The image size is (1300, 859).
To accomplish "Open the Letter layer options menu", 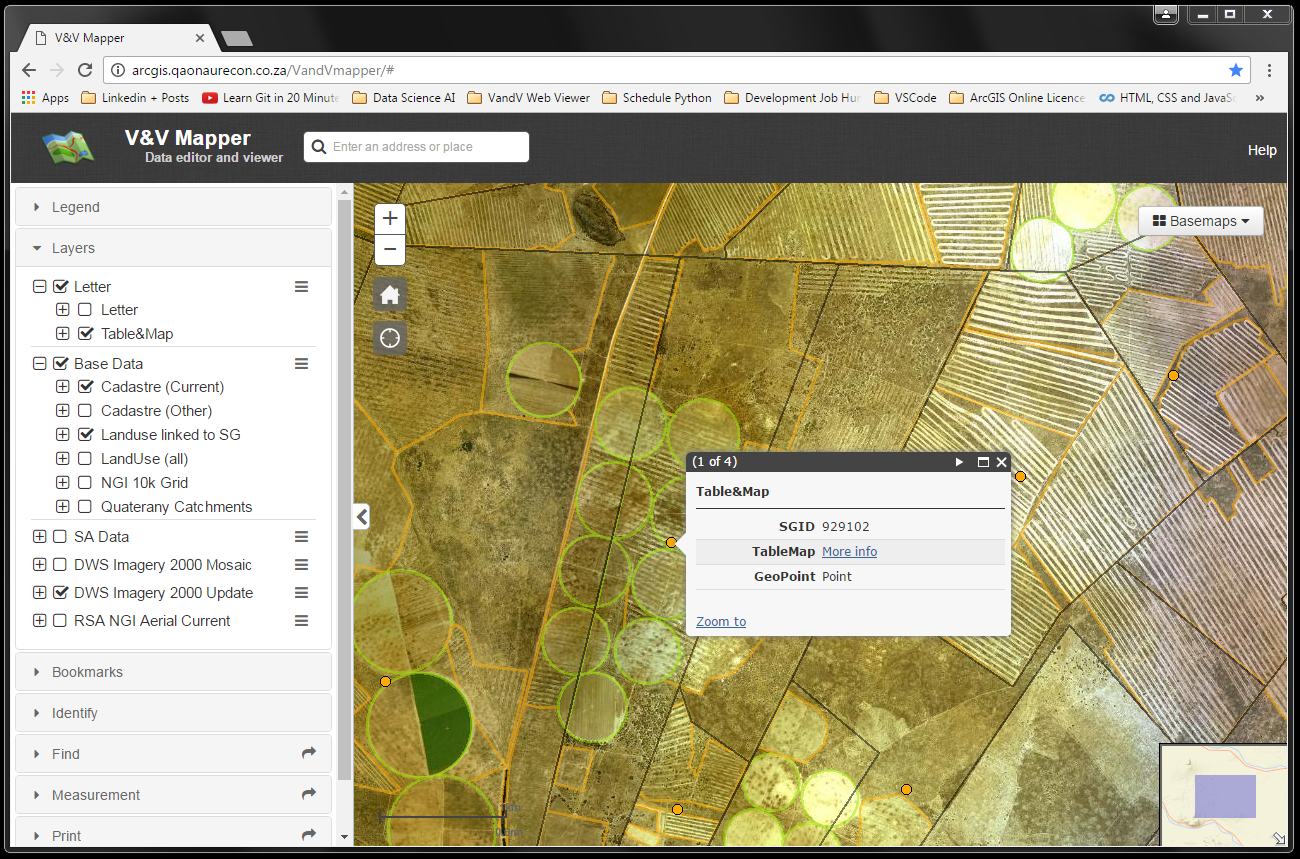I will pyautogui.click(x=301, y=286).
